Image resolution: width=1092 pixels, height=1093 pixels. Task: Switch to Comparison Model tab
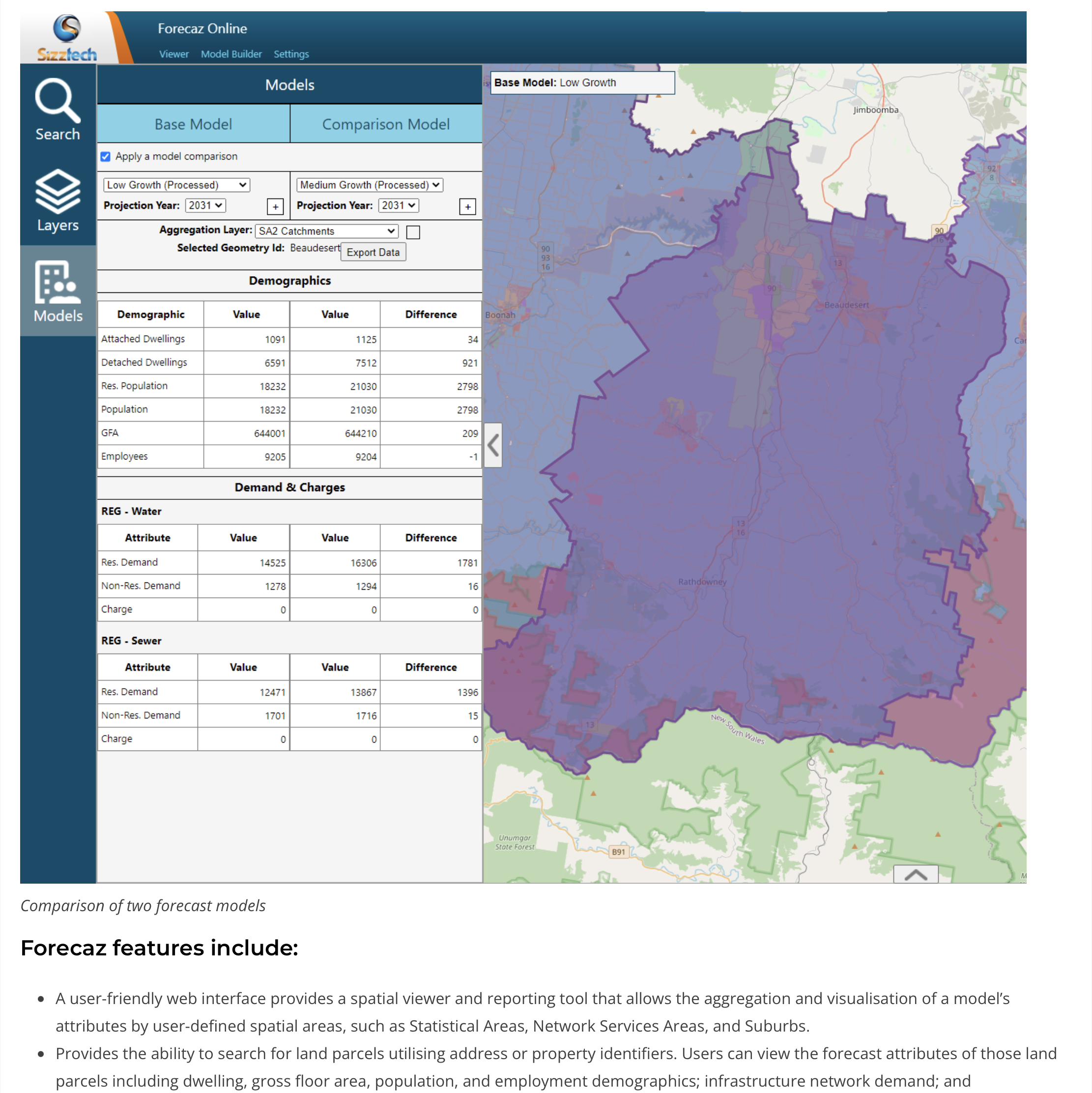pyautogui.click(x=385, y=124)
